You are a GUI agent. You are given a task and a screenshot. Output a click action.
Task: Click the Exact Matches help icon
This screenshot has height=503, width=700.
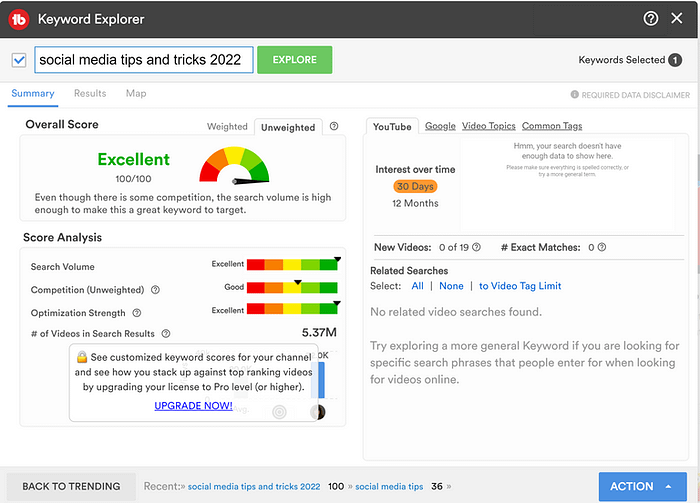pos(602,247)
